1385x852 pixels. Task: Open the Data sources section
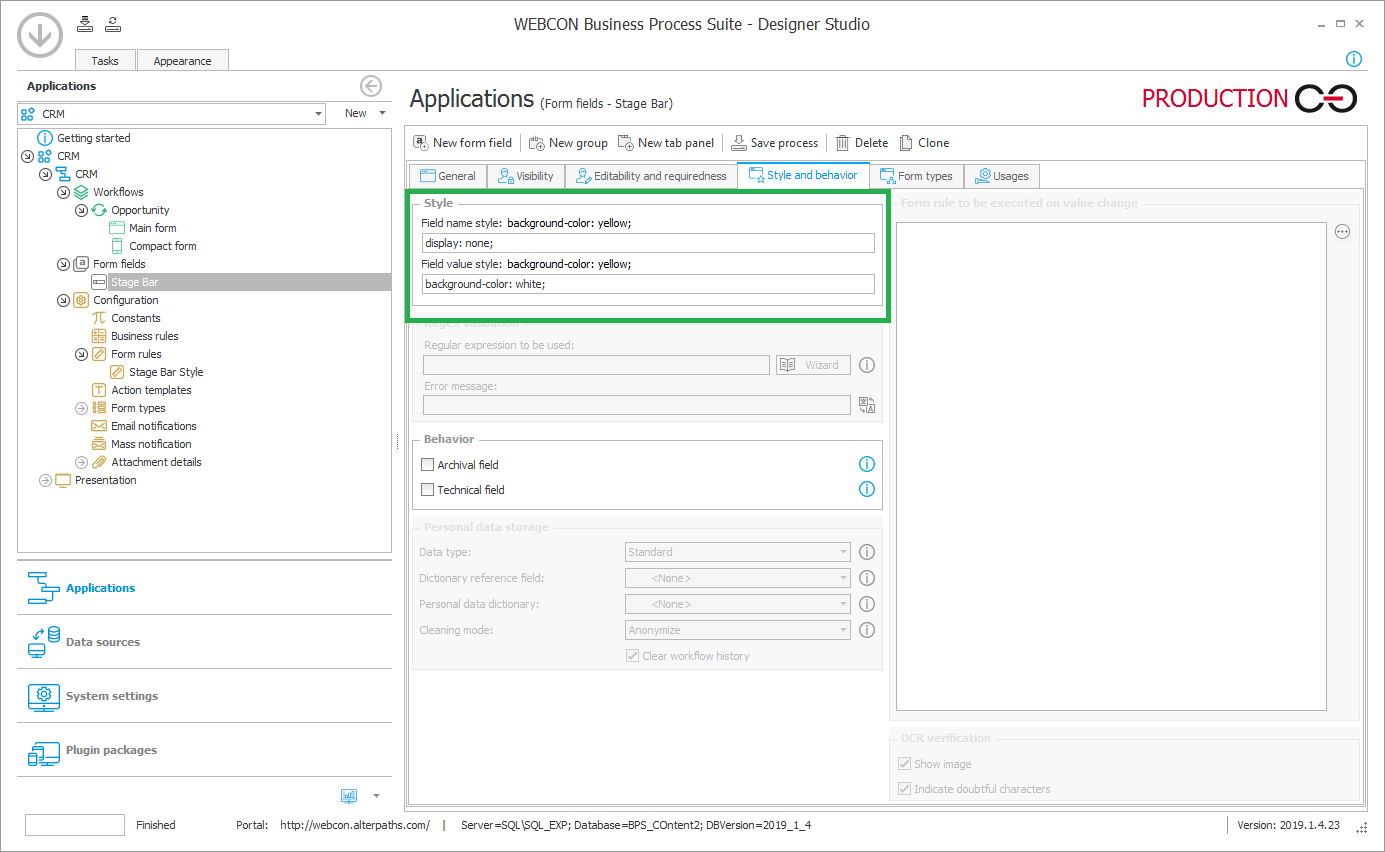click(204, 642)
